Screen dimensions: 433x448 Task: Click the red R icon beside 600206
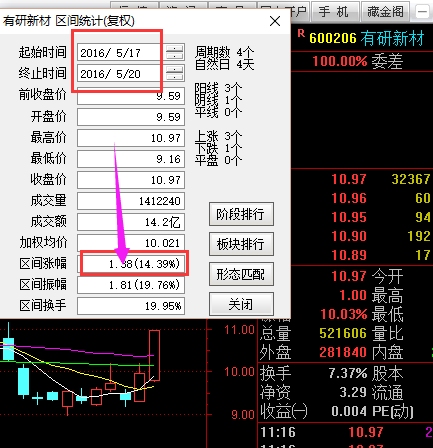(x=301, y=33)
